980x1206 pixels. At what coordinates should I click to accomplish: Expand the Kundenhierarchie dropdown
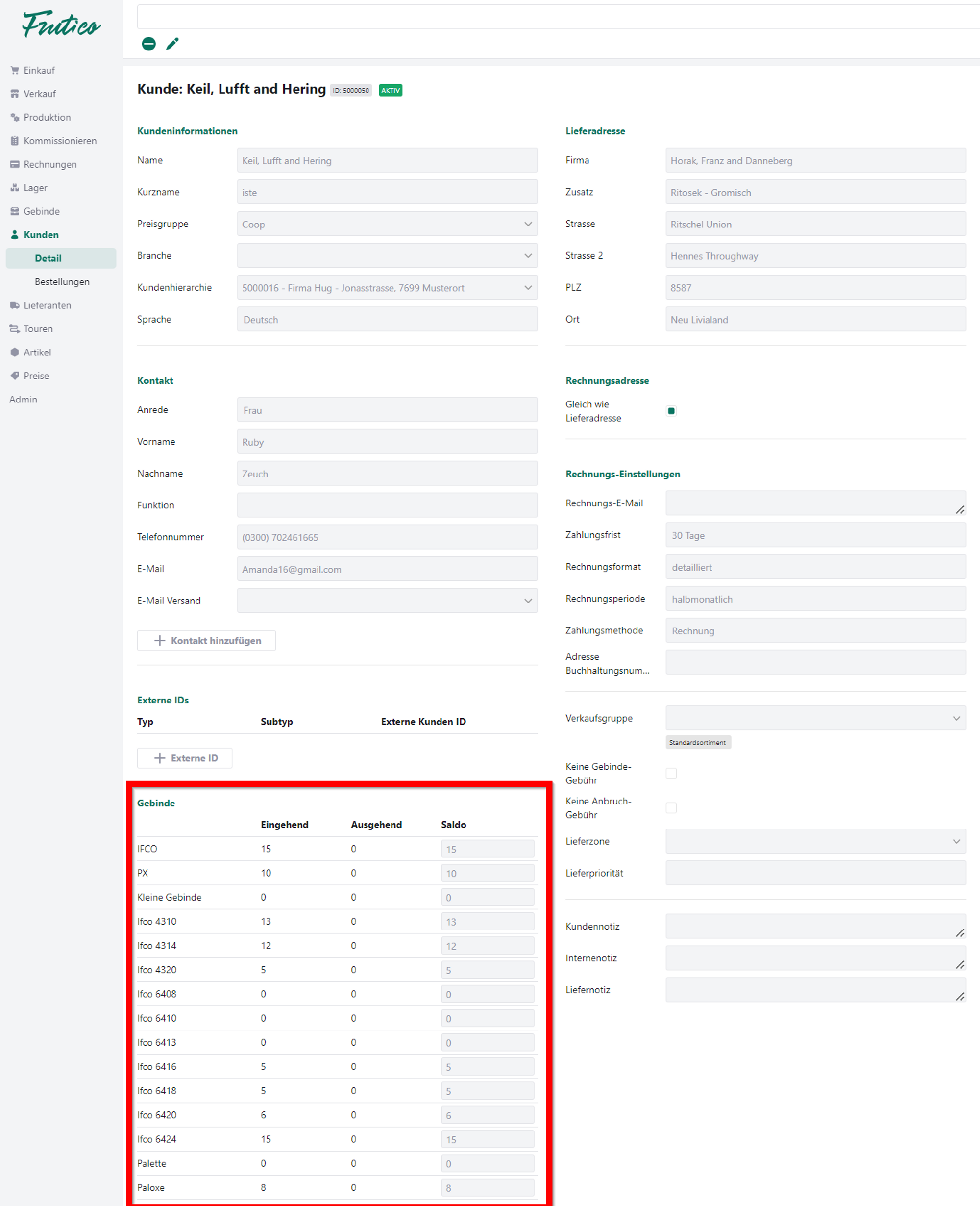pyautogui.click(x=387, y=287)
